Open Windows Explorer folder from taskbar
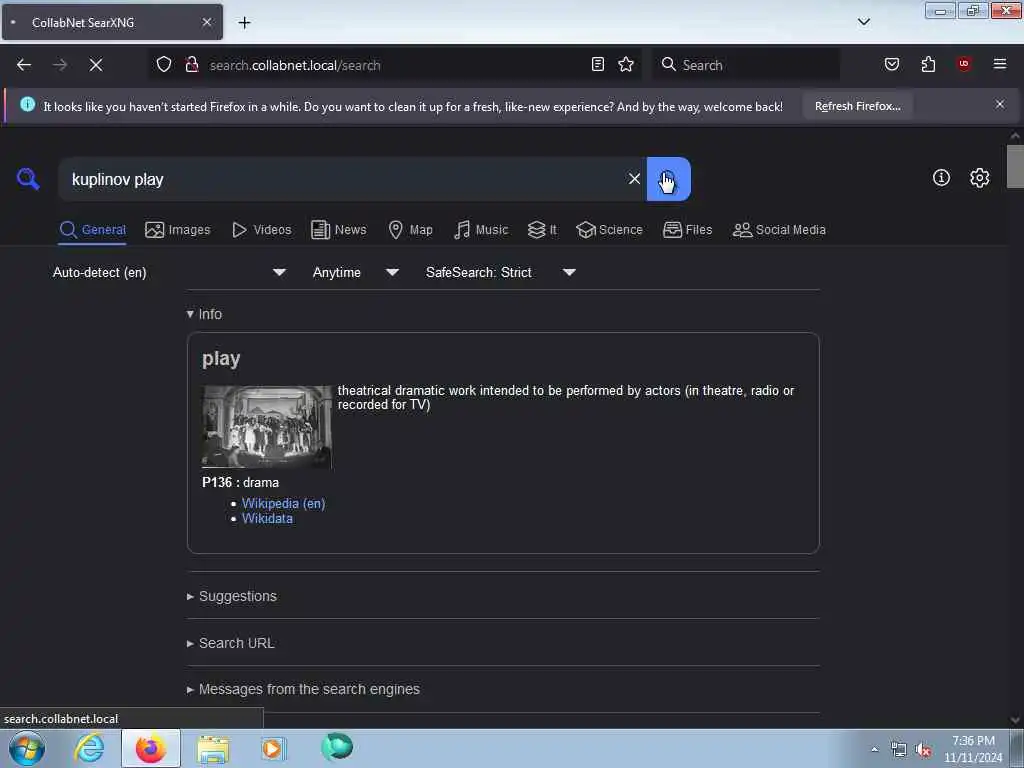The width and height of the screenshot is (1024, 768). pyautogui.click(x=213, y=748)
